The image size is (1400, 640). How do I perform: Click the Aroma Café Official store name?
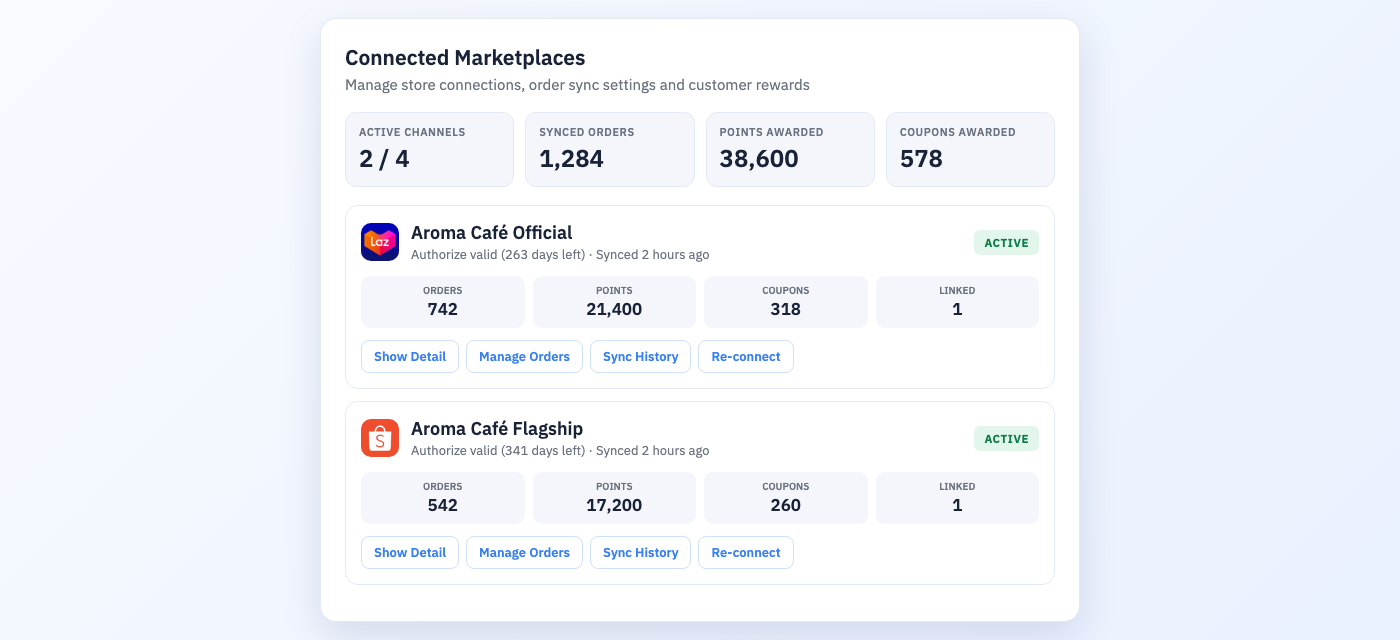(492, 233)
